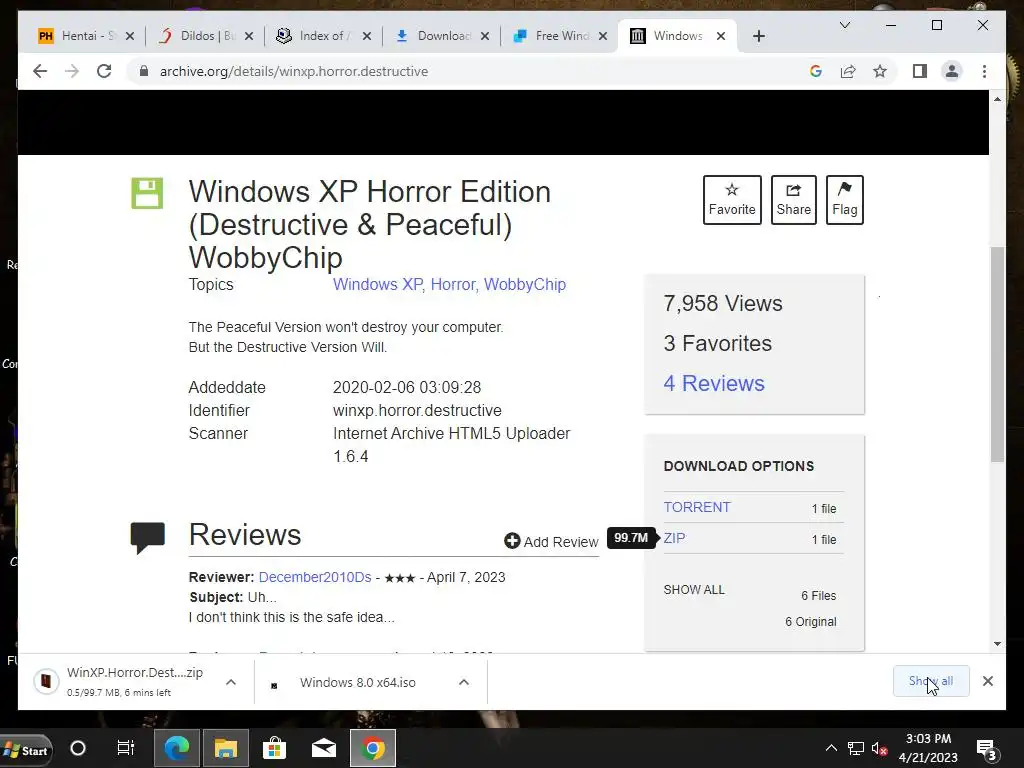The width and height of the screenshot is (1024, 768).
Task: Open the tab search chevron
Action: [844, 25]
